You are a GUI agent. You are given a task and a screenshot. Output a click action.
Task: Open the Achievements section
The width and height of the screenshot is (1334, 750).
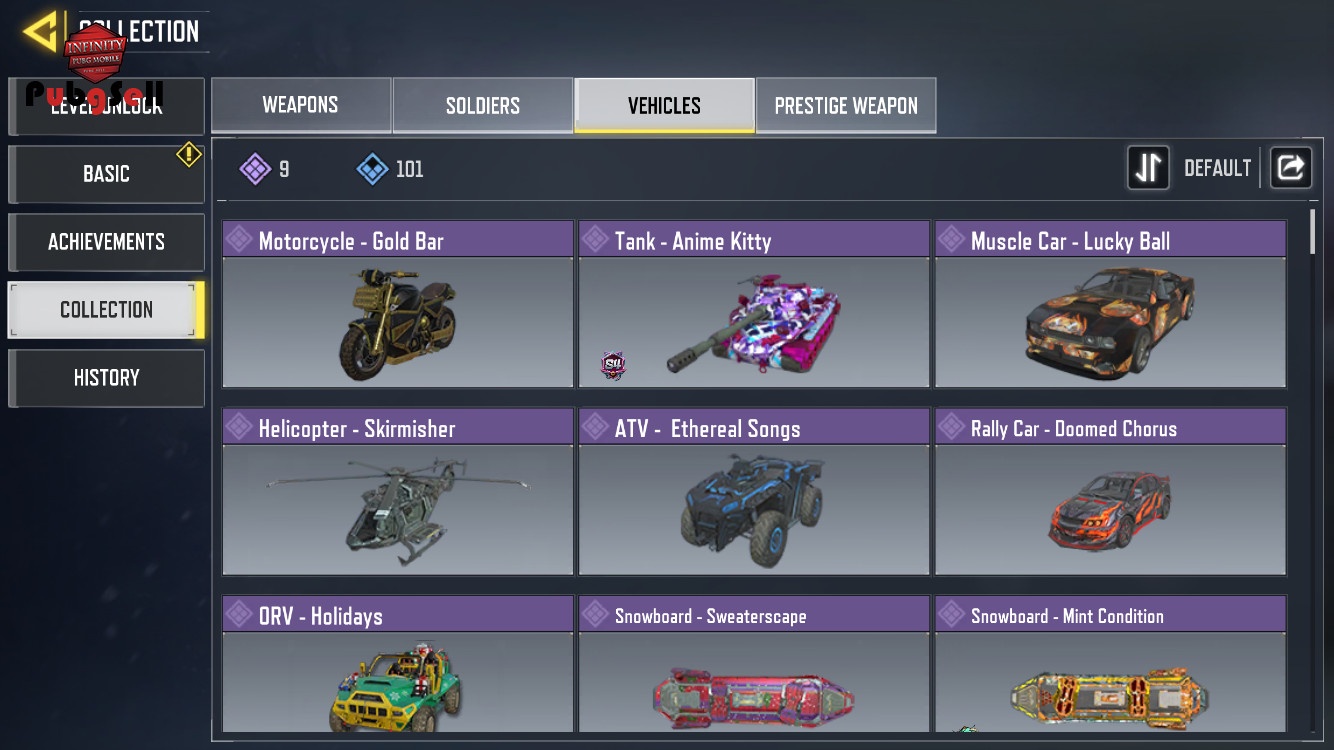(106, 242)
